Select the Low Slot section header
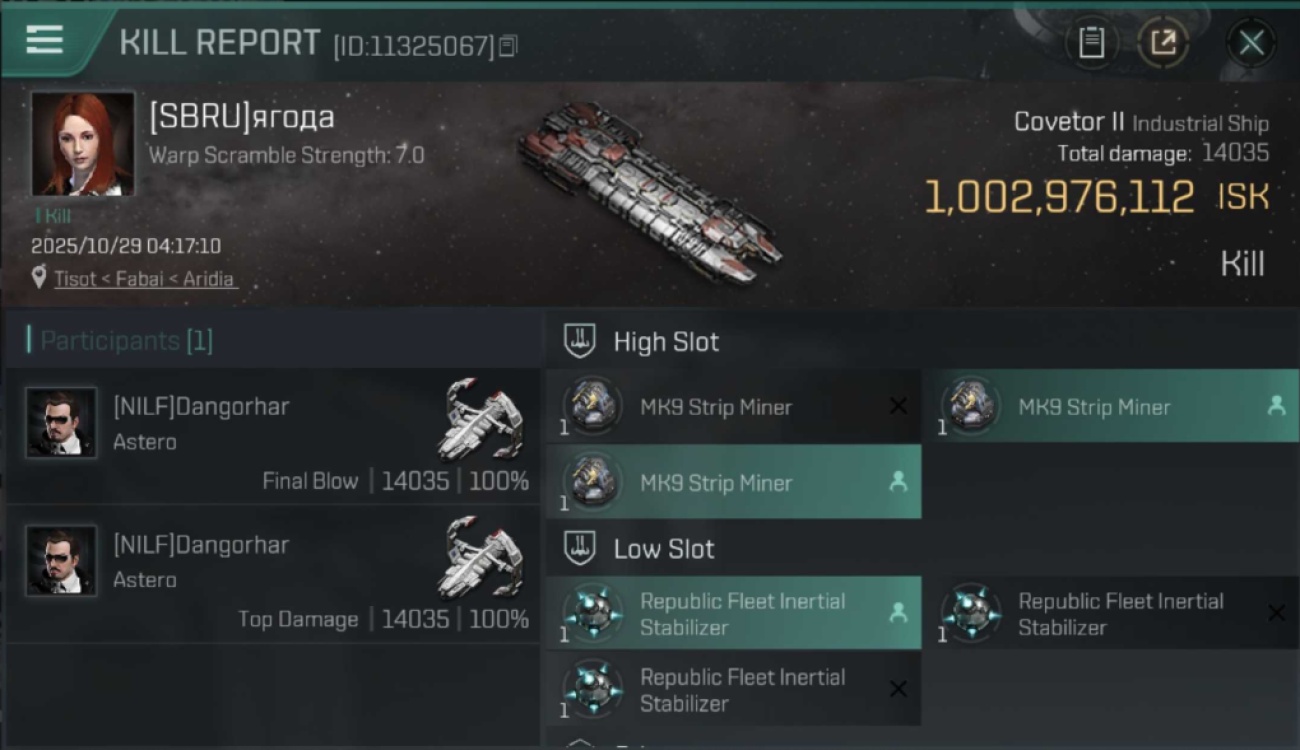1300x750 pixels. (663, 549)
